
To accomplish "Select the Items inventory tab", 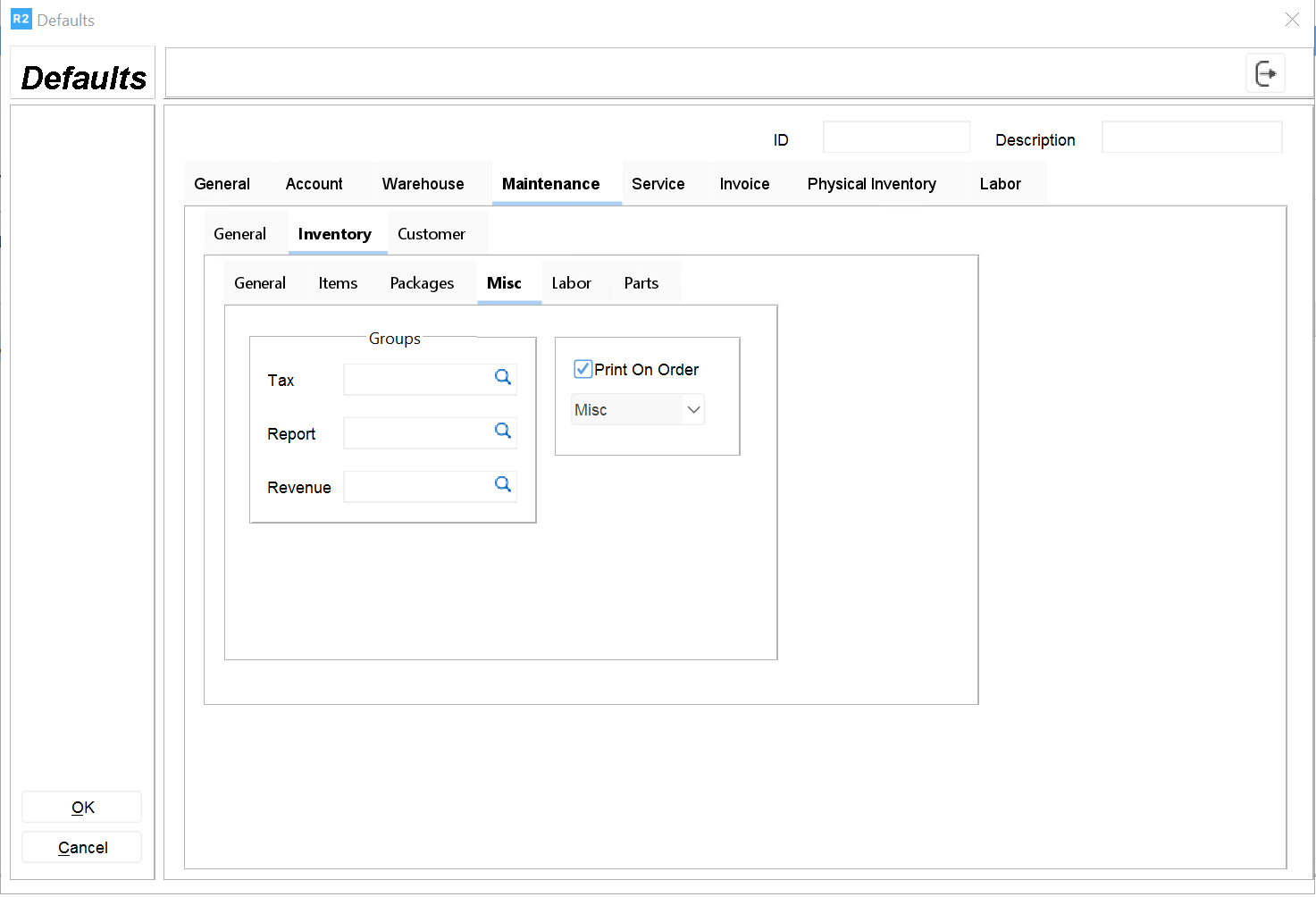I will click(x=338, y=283).
